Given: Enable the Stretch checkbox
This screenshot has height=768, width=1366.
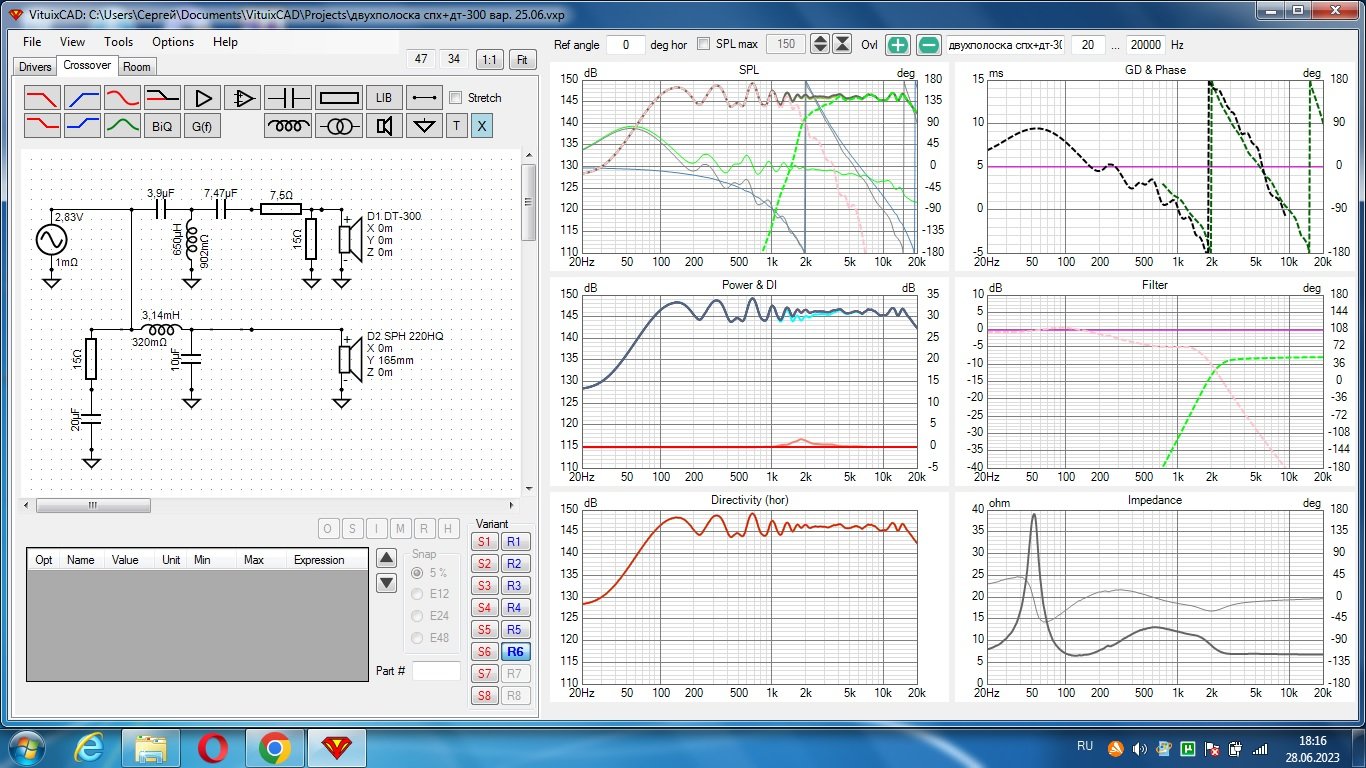Looking at the screenshot, I should click(x=456, y=98).
